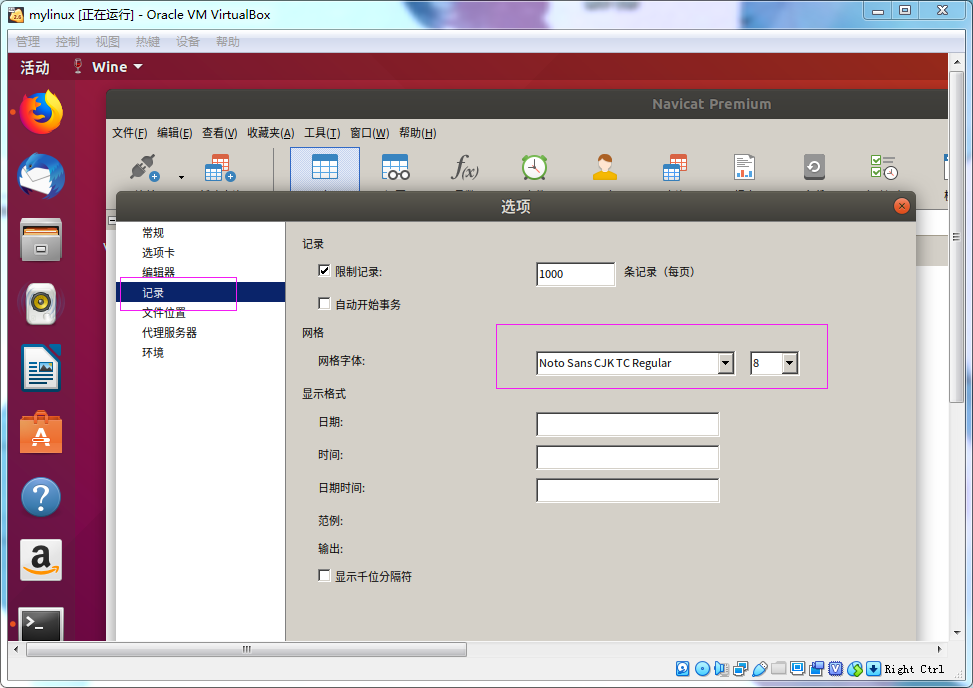Open the Backup icon in Navicat toolbar
This screenshot has height=688, width=973.
coord(814,168)
